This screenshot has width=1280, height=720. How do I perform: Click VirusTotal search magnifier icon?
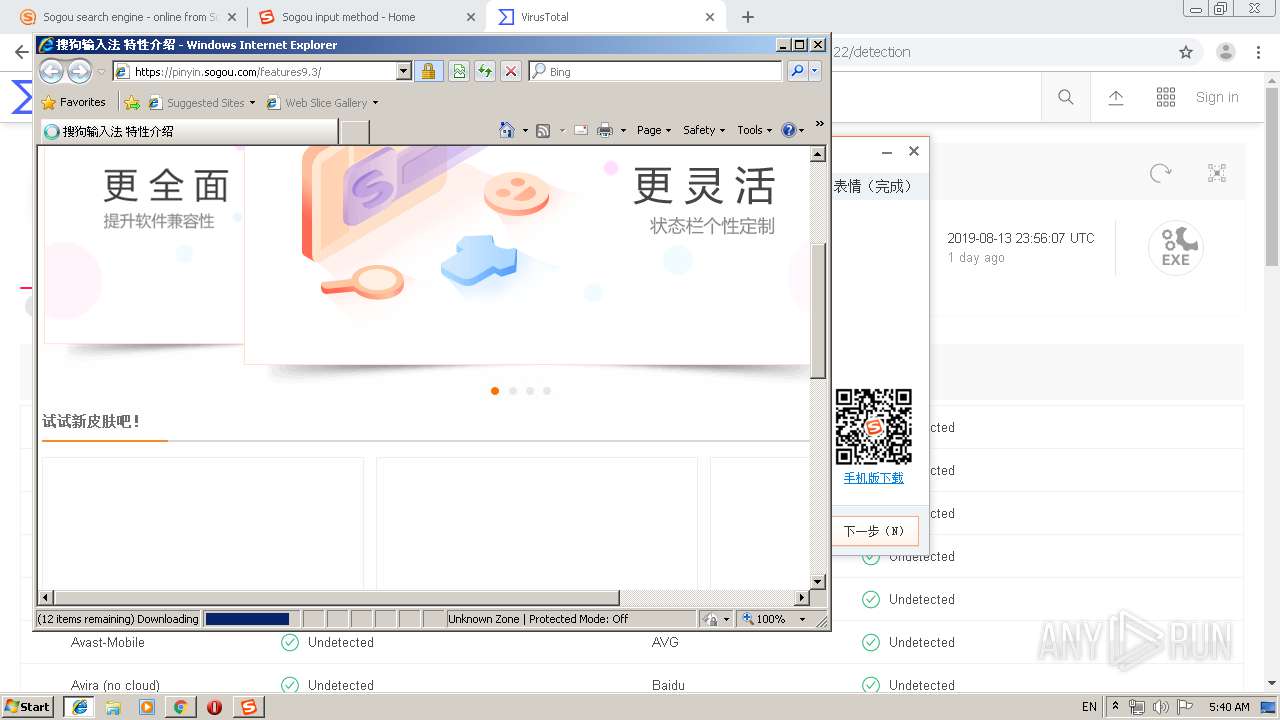[x=1066, y=97]
